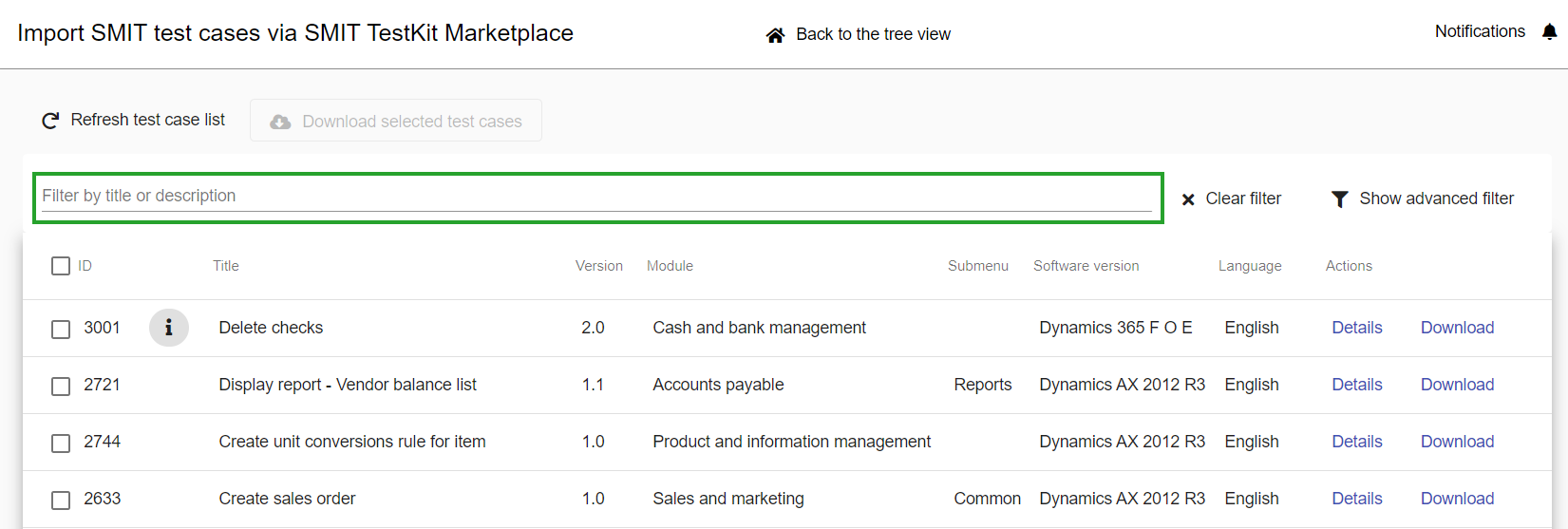The image size is (1568, 529).
Task: Go back to the tree view
Action: tap(872, 34)
